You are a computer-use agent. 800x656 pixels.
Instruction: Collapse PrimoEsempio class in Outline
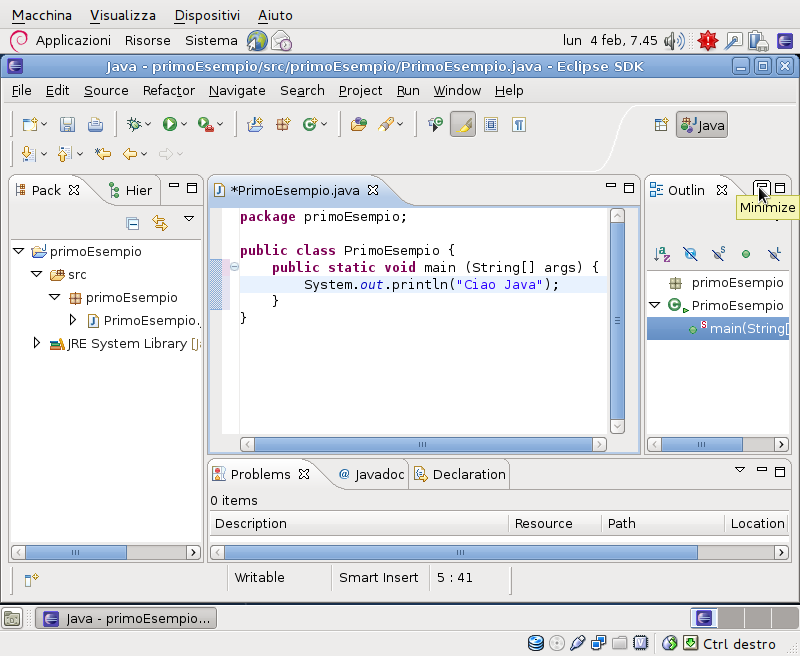click(x=655, y=305)
